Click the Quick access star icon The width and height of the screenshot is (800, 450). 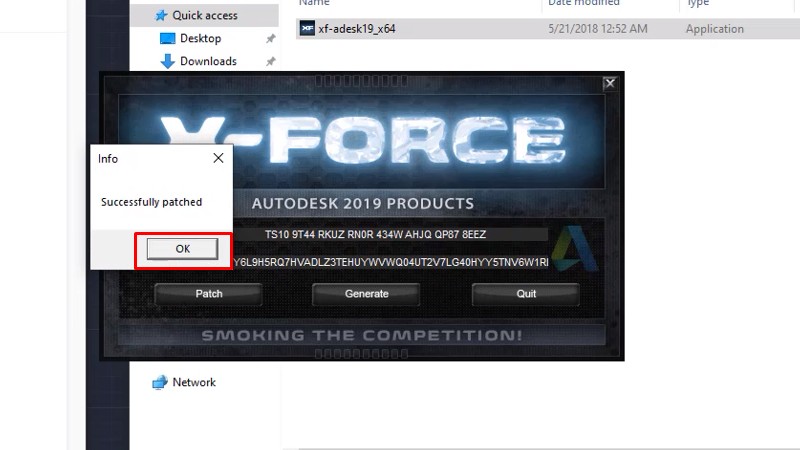tap(161, 15)
